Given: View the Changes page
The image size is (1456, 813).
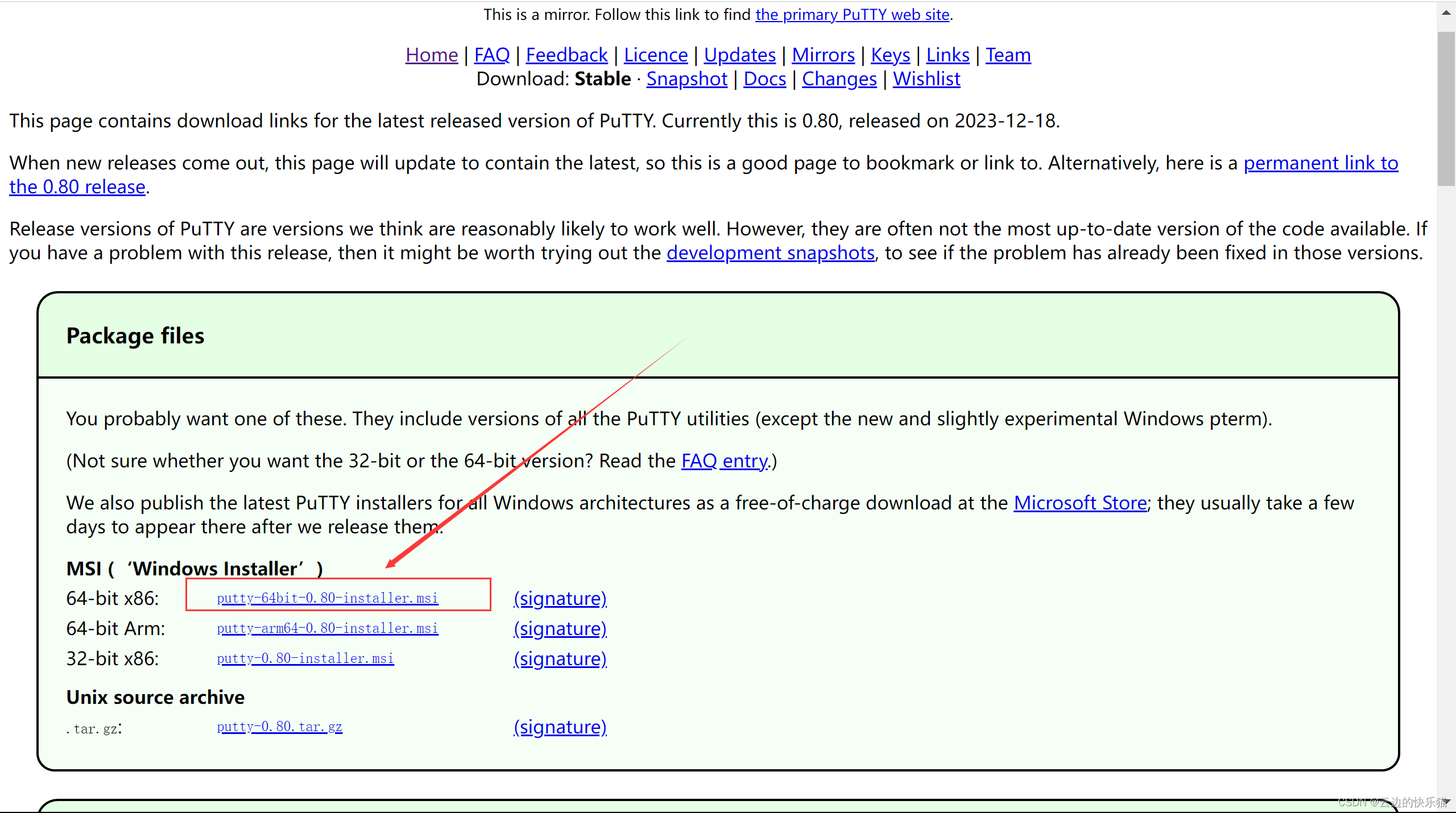Looking at the screenshot, I should pyautogui.click(x=839, y=79).
